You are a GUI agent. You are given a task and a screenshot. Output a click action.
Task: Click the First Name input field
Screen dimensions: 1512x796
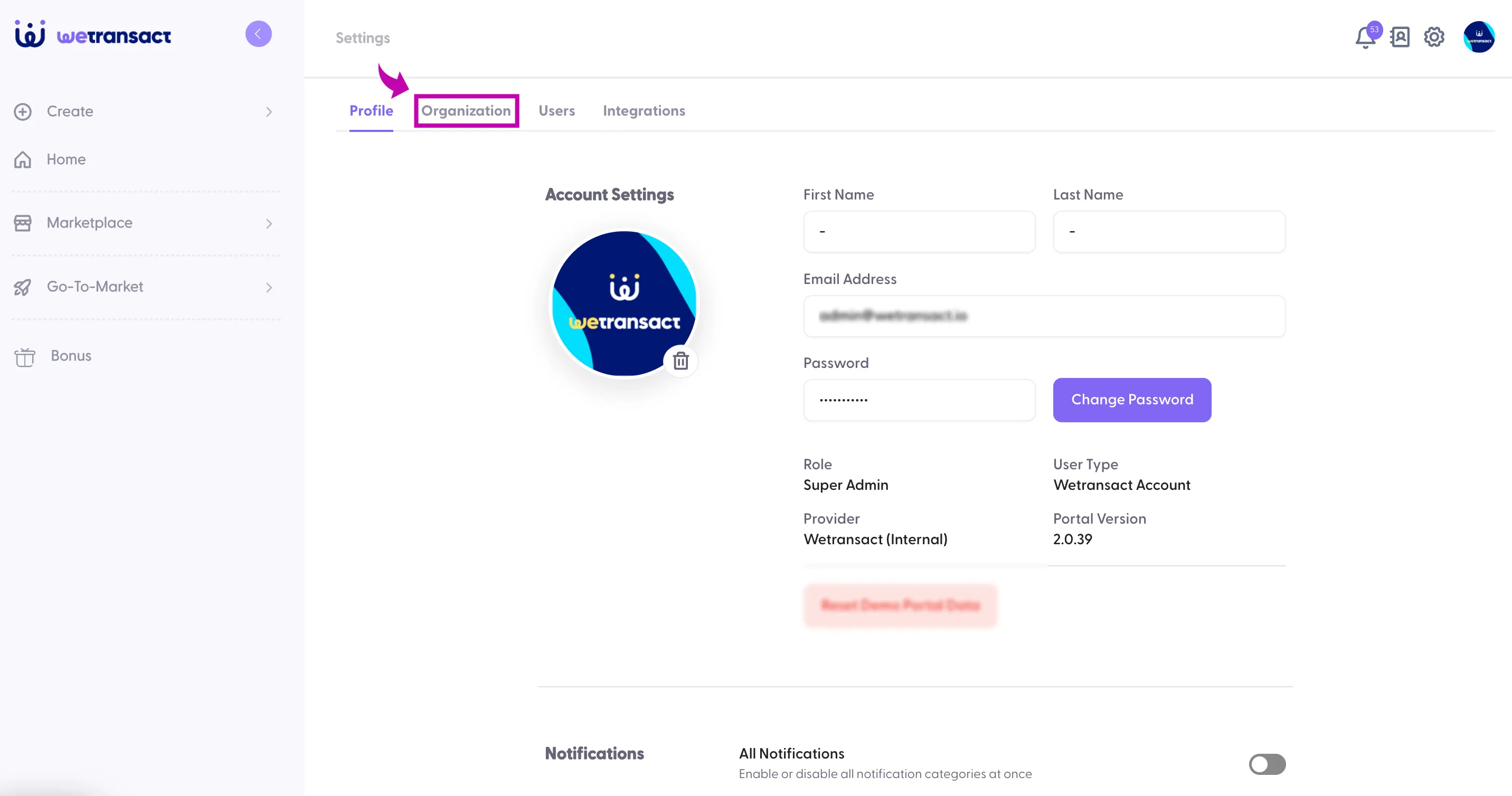click(x=919, y=232)
